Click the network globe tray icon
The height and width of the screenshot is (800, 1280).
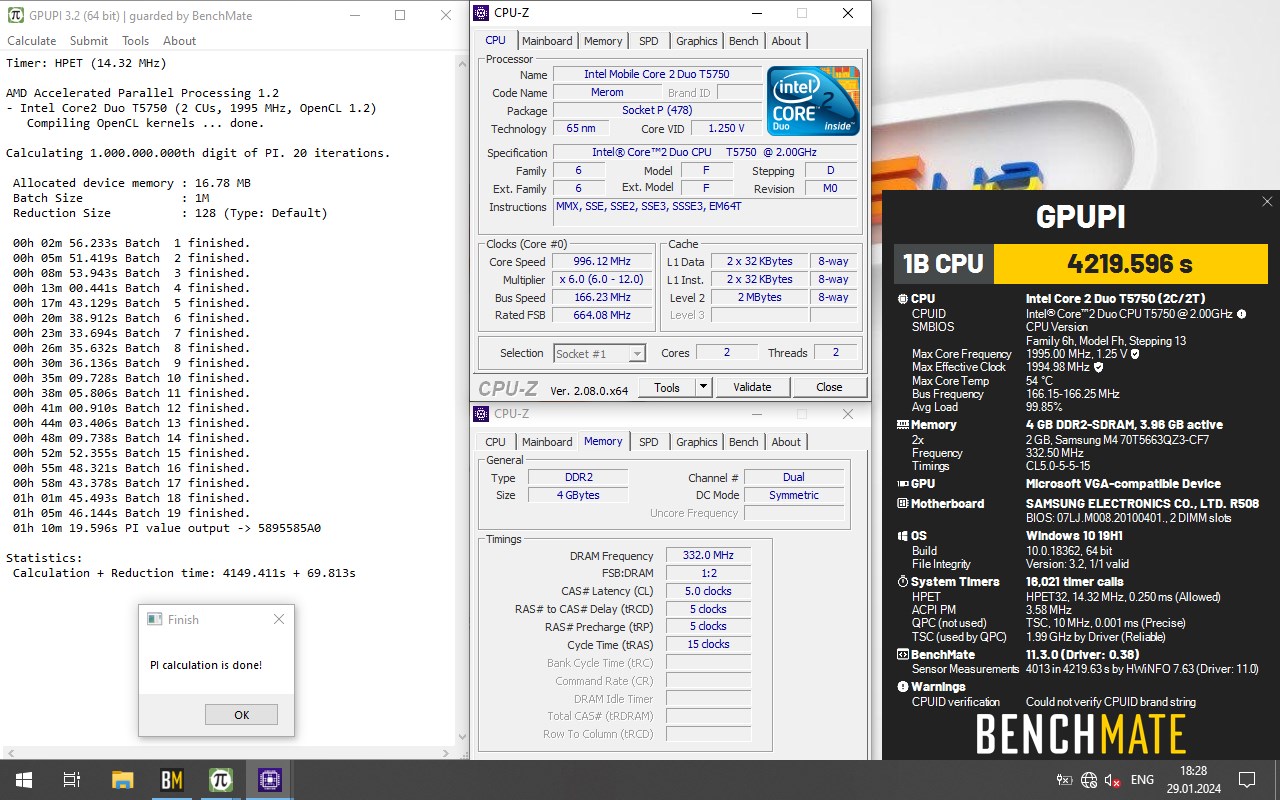[x=1089, y=780]
